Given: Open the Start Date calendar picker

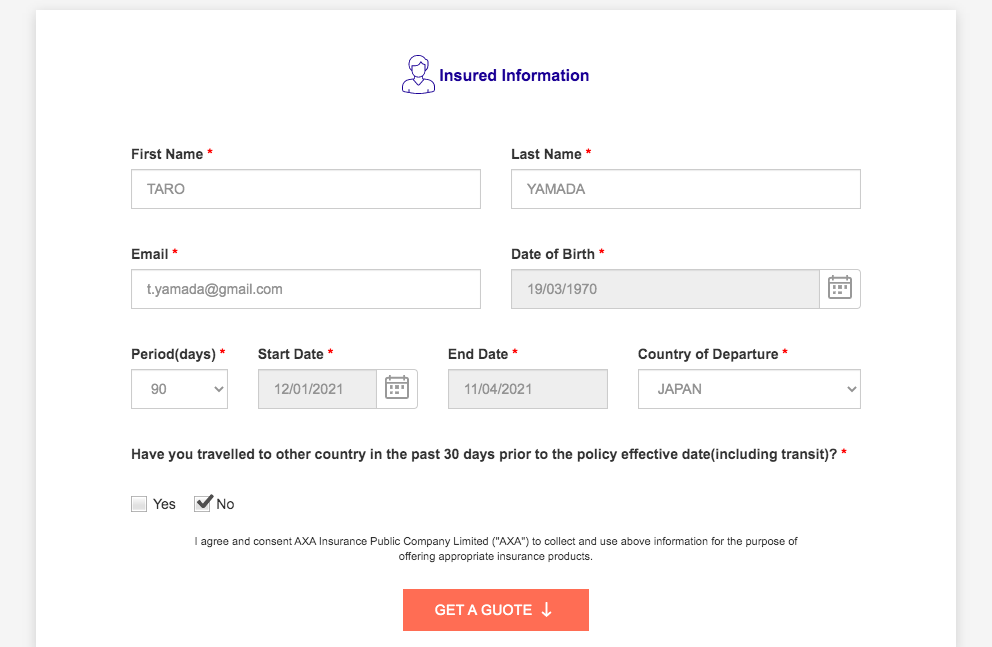Looking at the screenshot, I should (x=397, y=389).
